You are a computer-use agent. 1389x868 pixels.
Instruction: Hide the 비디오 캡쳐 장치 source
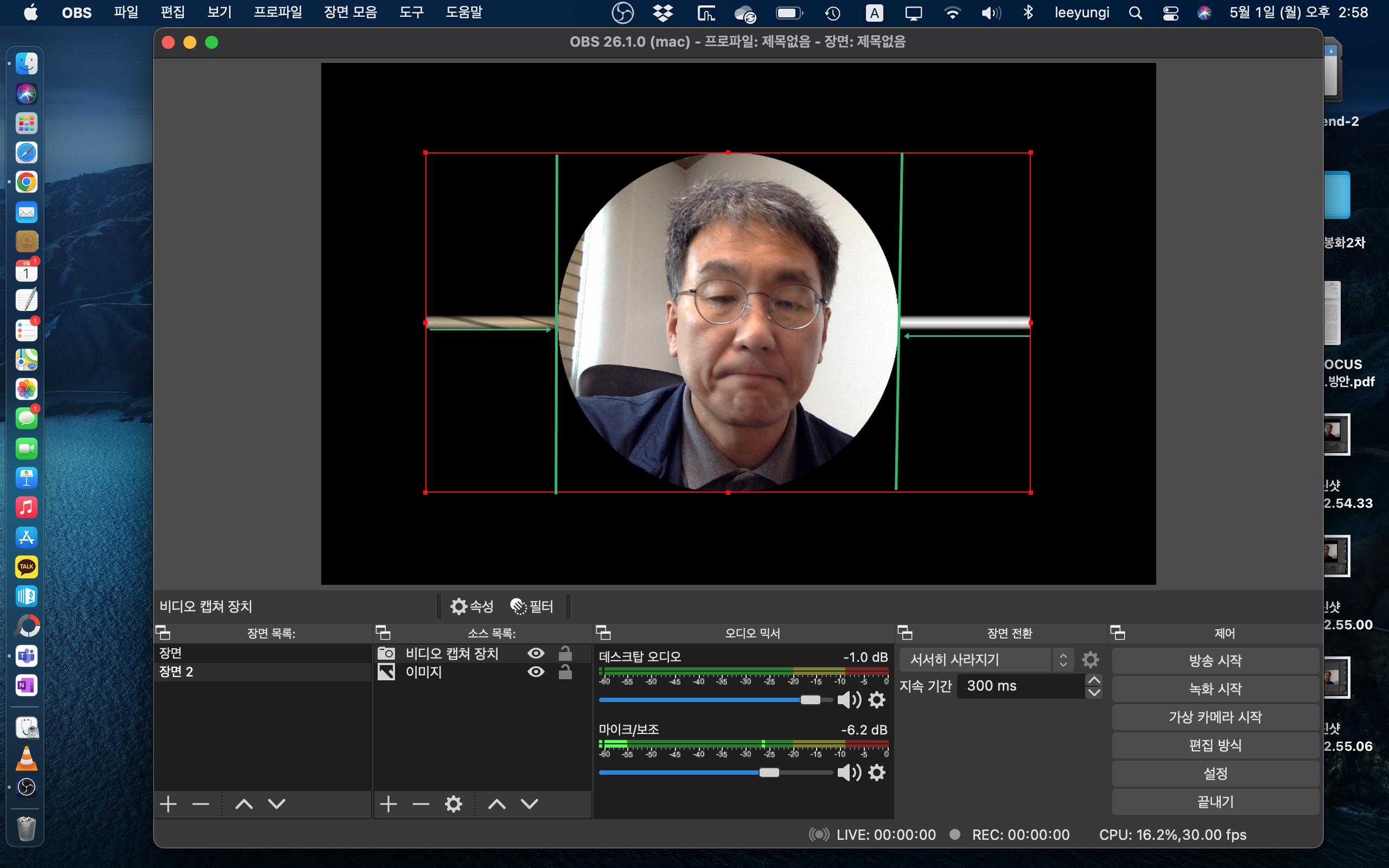tap(536, 653)
